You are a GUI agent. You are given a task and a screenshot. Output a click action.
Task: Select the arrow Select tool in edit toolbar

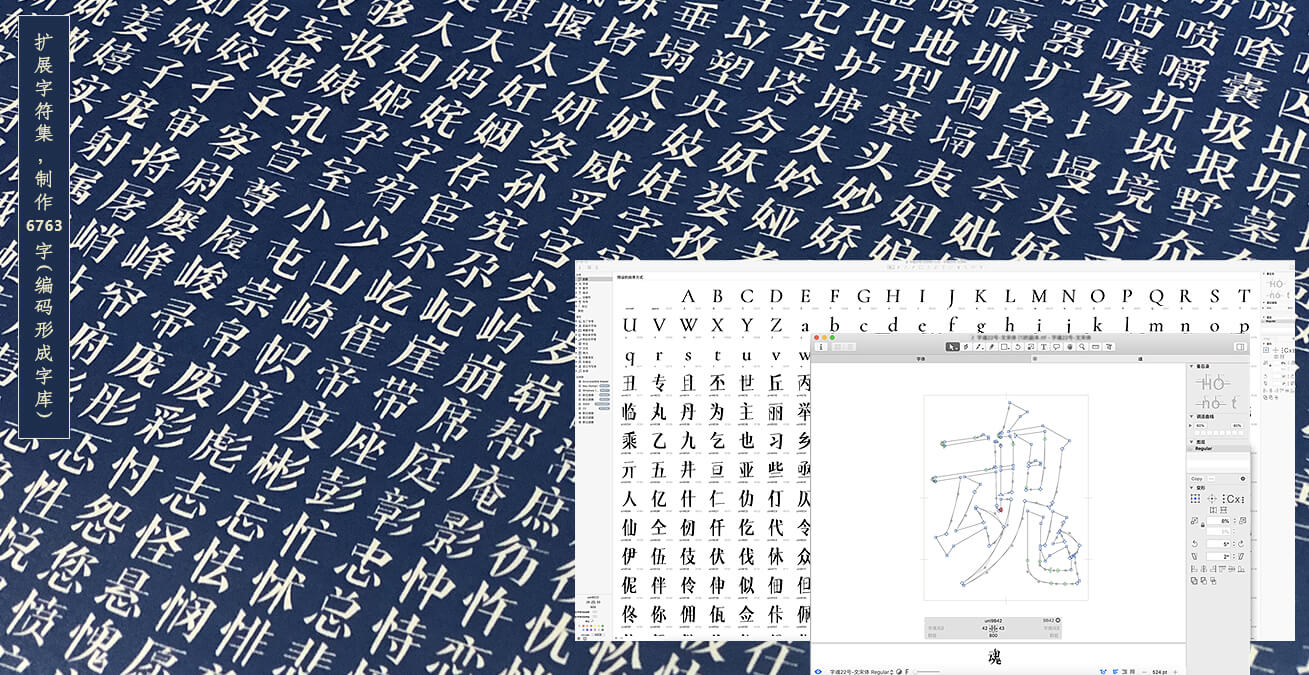(x=952, y=347)
